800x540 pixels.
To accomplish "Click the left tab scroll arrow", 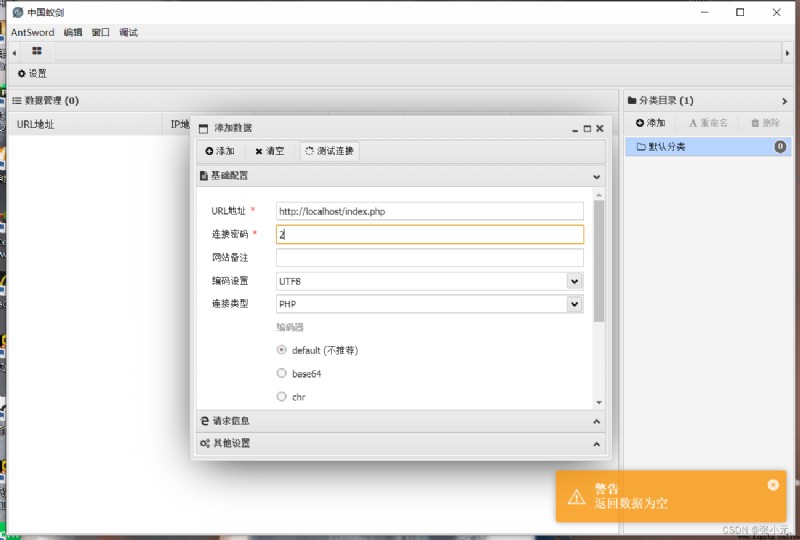I will coord(14,53).
